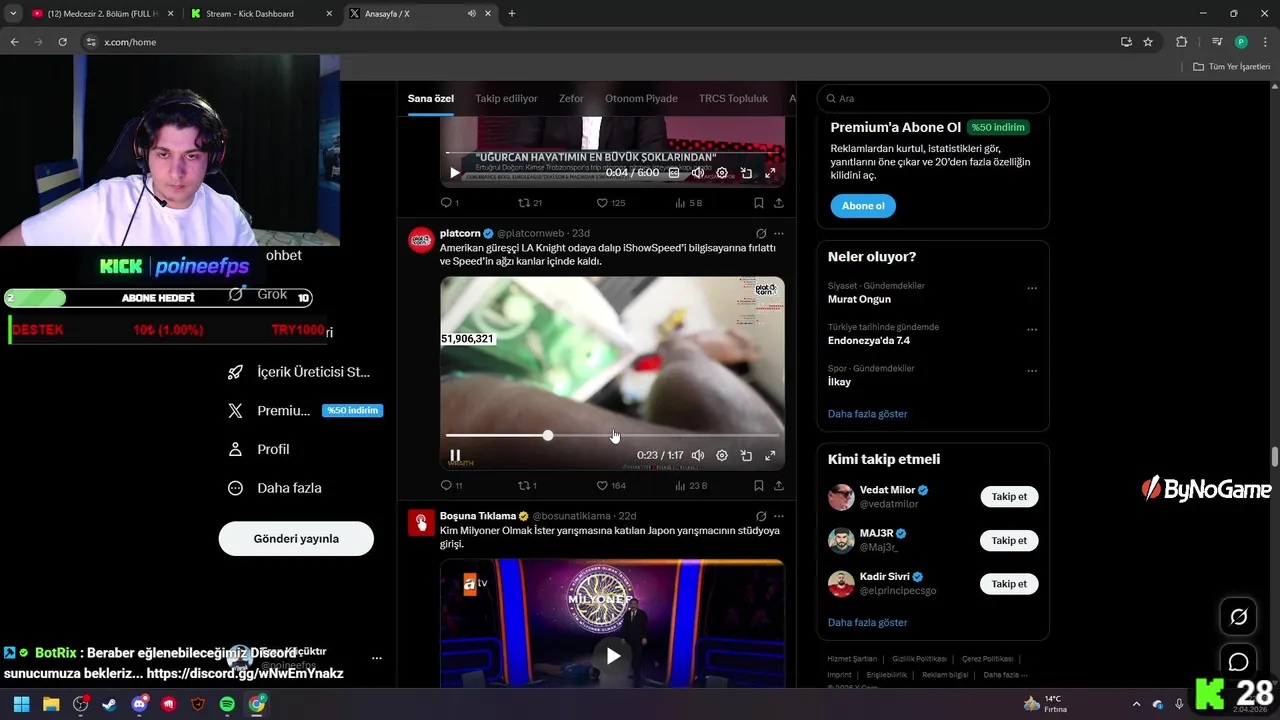
Task: Show more trends via Daha fazla göster
Action: (867, 413)
